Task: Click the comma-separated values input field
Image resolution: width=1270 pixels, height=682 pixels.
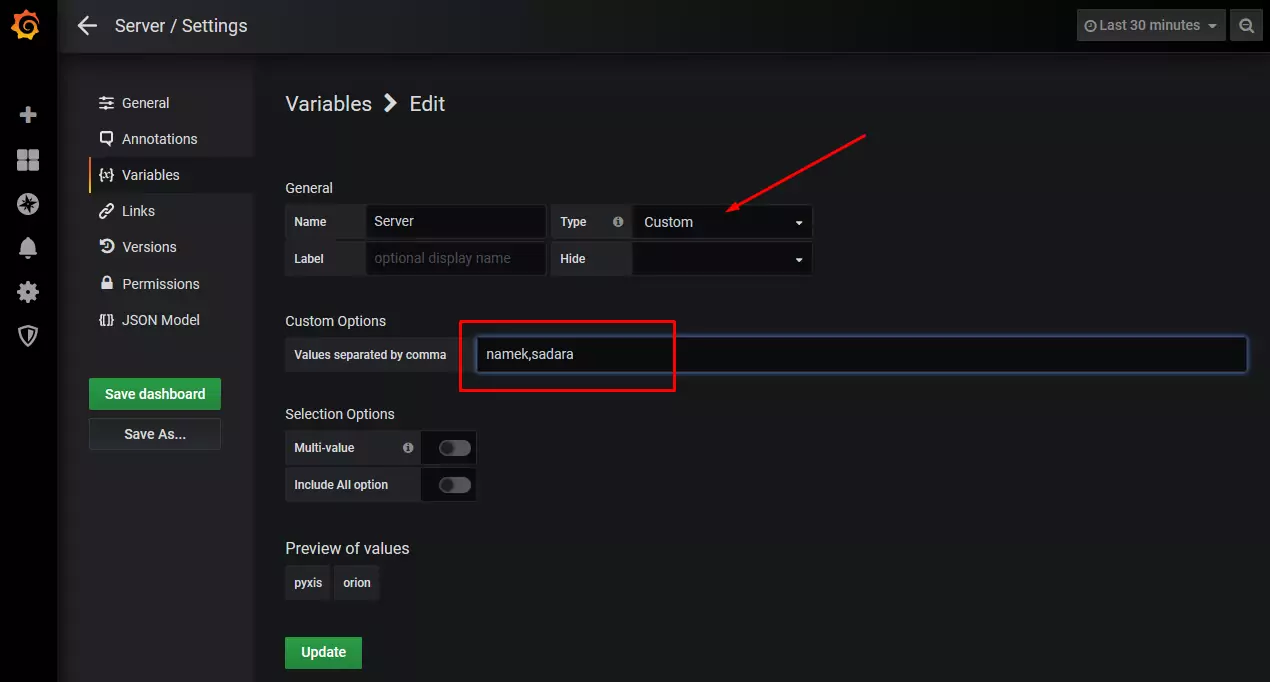Action: pos(861,354)
